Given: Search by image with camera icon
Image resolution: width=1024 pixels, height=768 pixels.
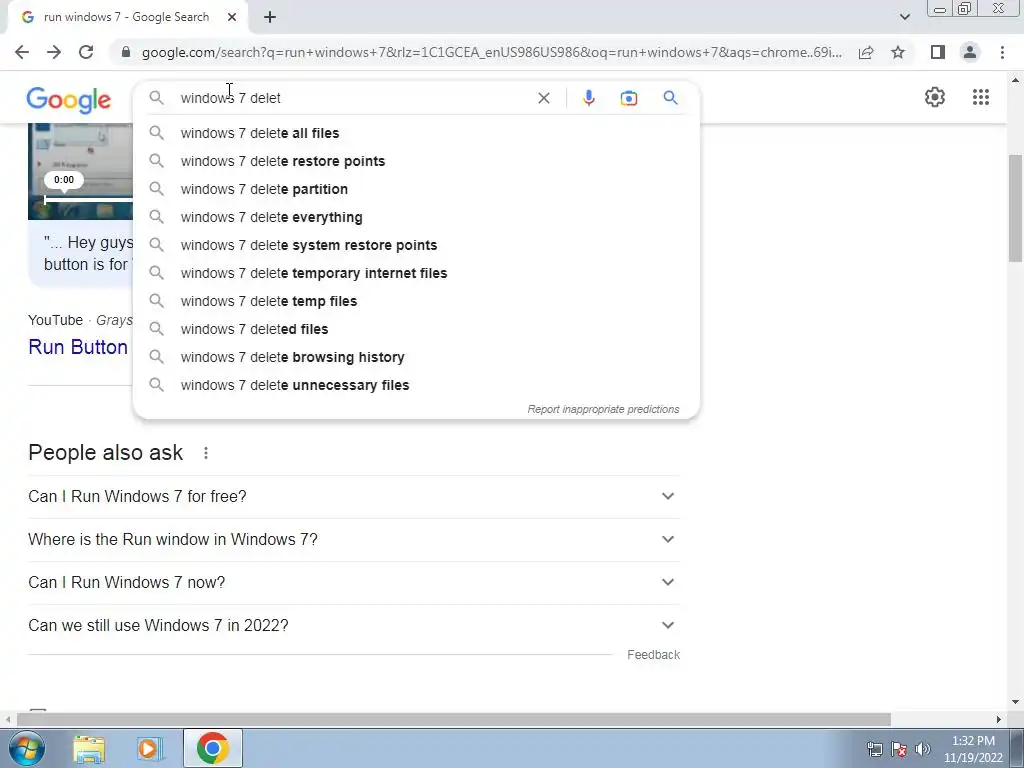Looking at the screenshot, I should [628, 98].
